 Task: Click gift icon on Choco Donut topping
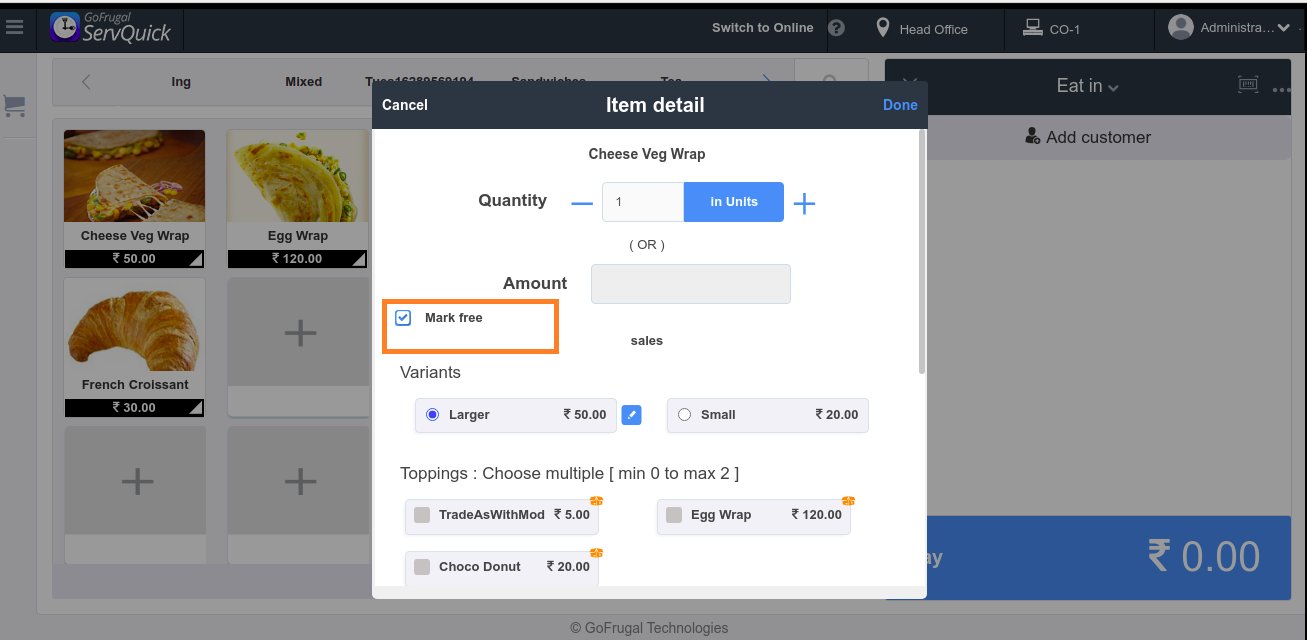coord(596,553)
